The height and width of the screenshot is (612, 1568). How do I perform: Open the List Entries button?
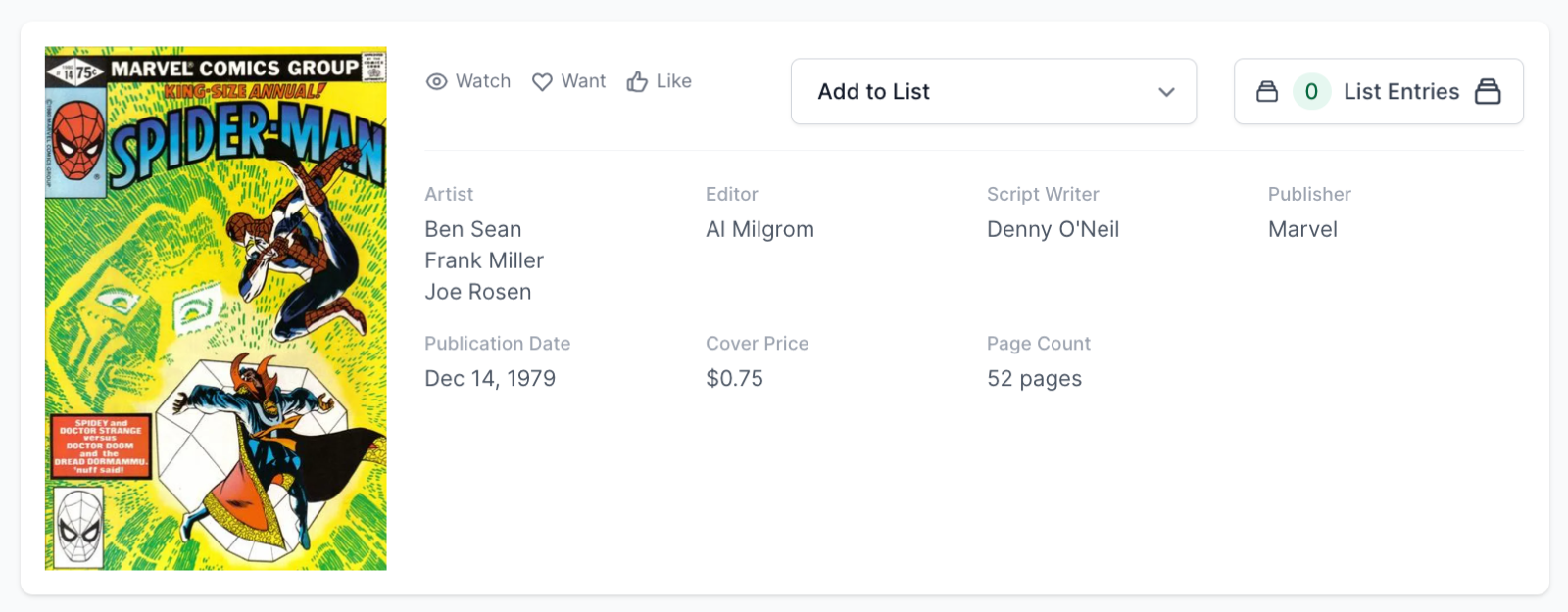click(1400, 92)
